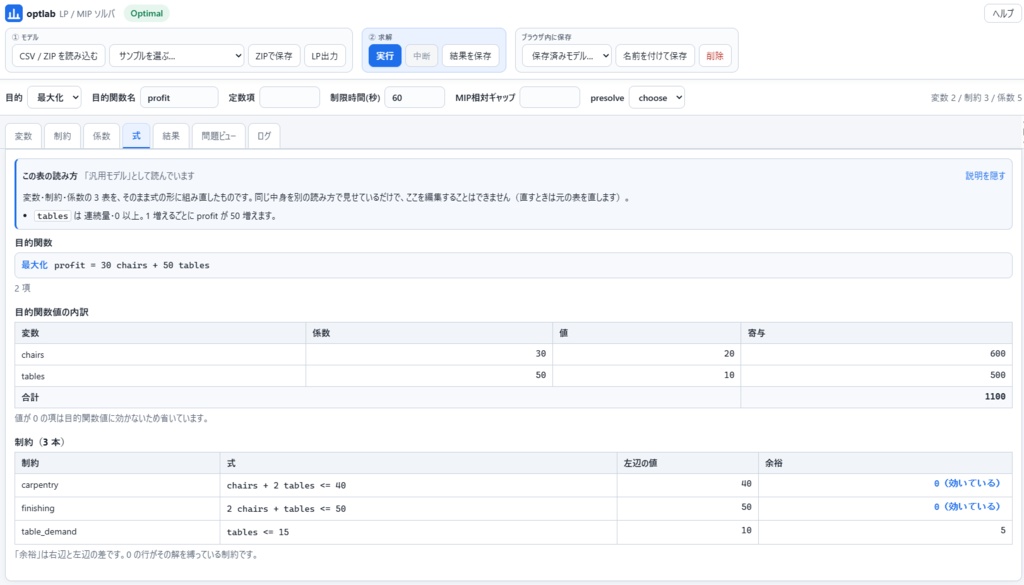Click the tables code tag in explanation
Image resolution: width=1024 pixels, height=585 pixels.
point(52,215)
